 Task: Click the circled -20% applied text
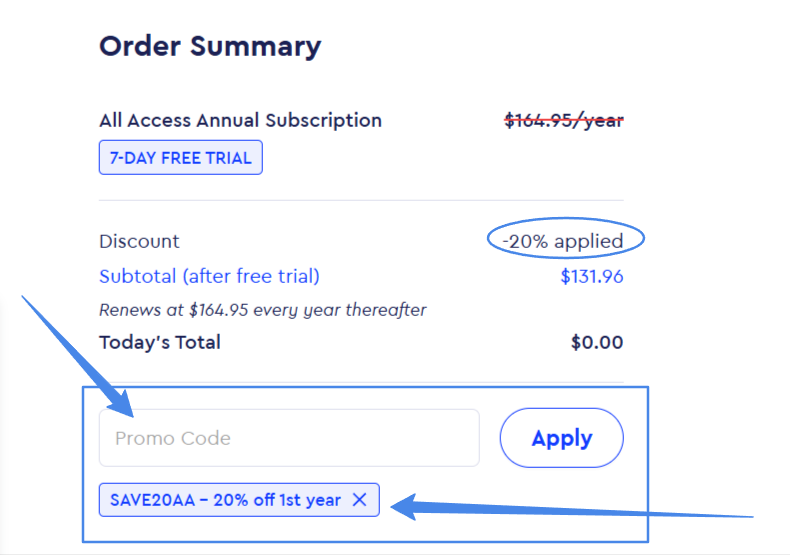[563, 241]
